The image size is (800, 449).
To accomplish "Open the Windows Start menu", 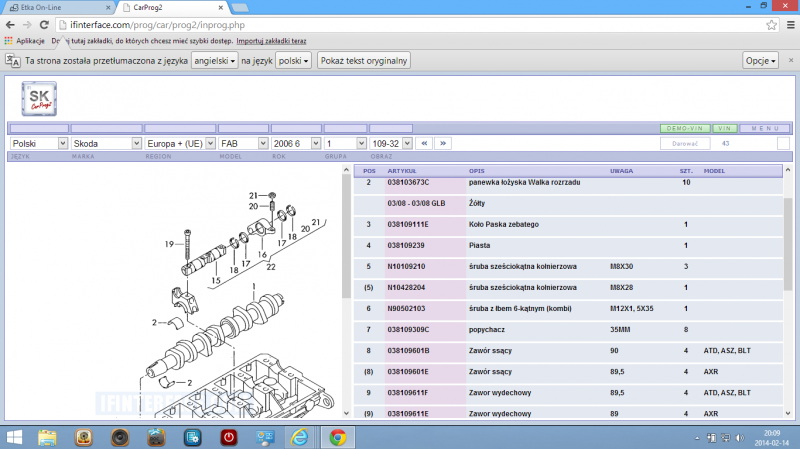I will [14, 437].
